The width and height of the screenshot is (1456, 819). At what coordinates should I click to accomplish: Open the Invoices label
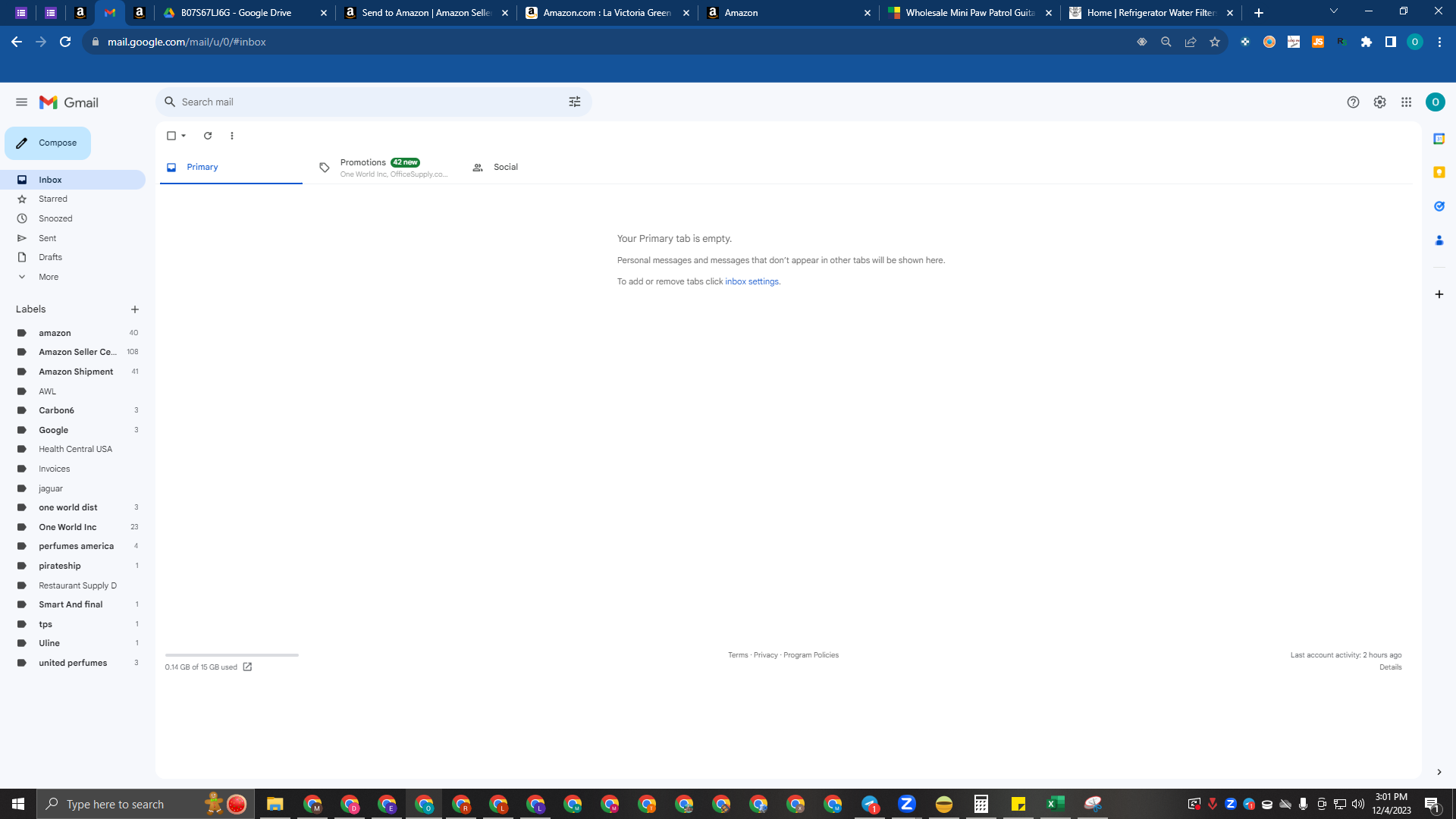click(x=73, y=469)
